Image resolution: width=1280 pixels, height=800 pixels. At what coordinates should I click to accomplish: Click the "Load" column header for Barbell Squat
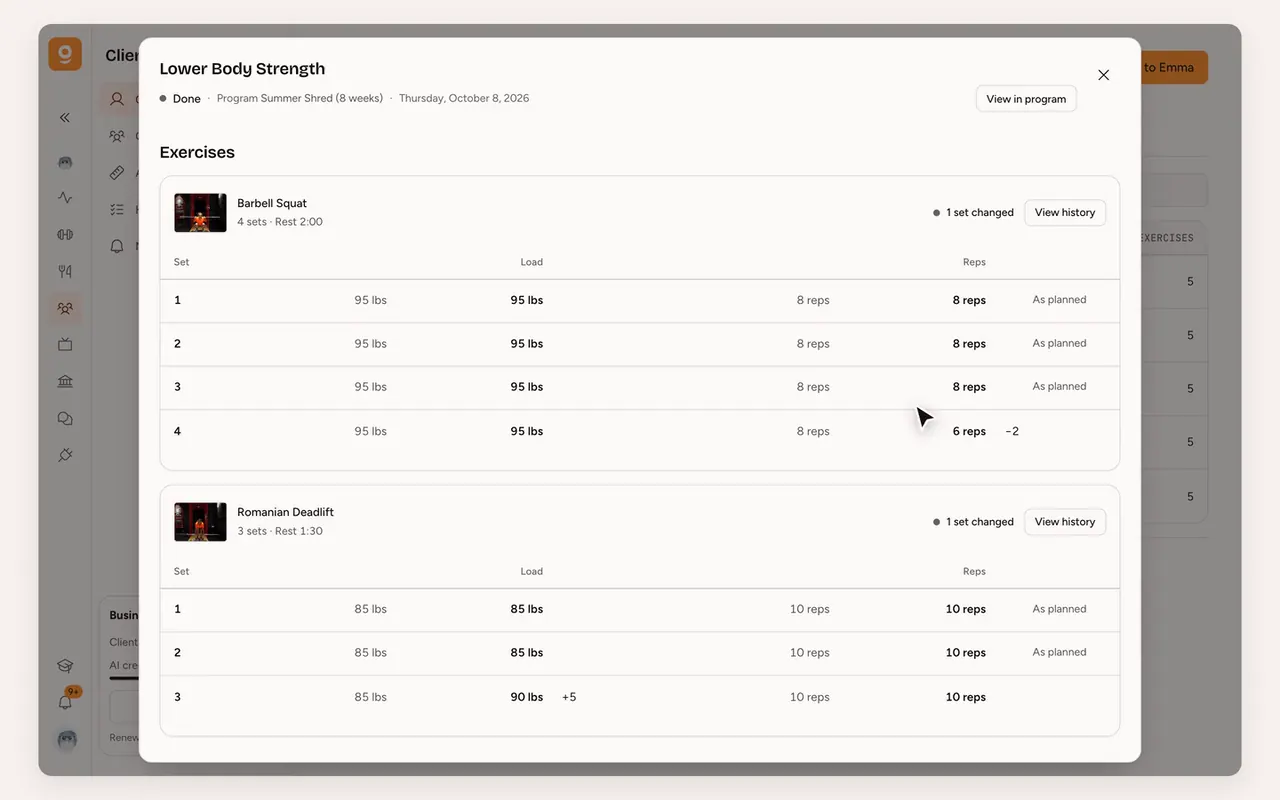(531, 262)
